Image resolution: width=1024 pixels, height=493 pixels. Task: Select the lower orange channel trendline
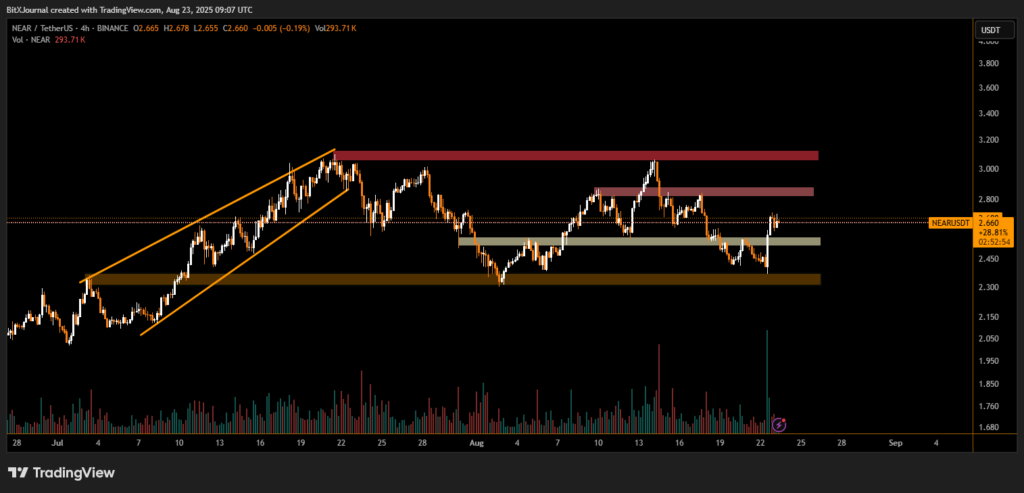click(x=245, y=260)
